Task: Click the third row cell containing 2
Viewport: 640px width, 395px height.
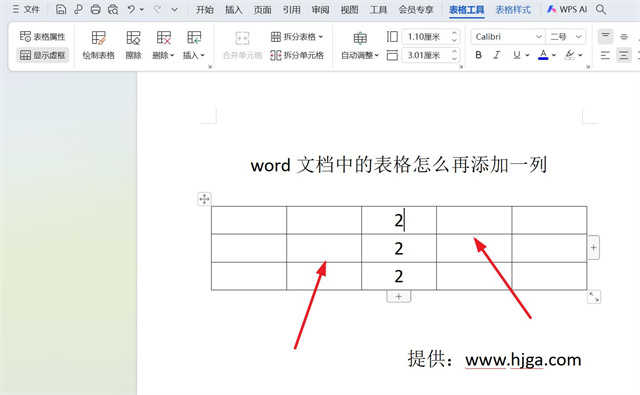Action: click(x=399, y=276)
